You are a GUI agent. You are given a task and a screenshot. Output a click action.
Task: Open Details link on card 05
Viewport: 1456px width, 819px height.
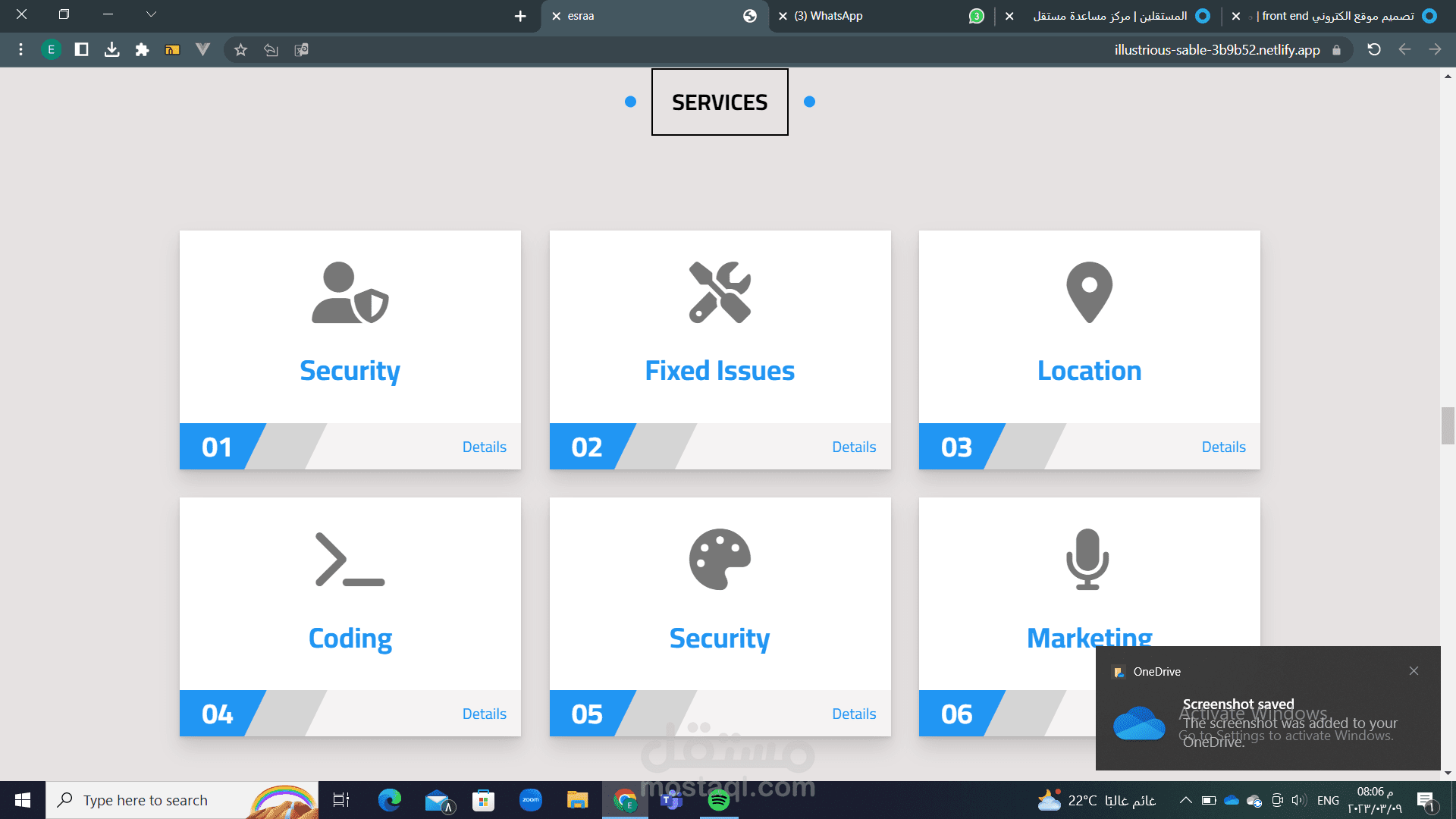(x=854, y=714)
